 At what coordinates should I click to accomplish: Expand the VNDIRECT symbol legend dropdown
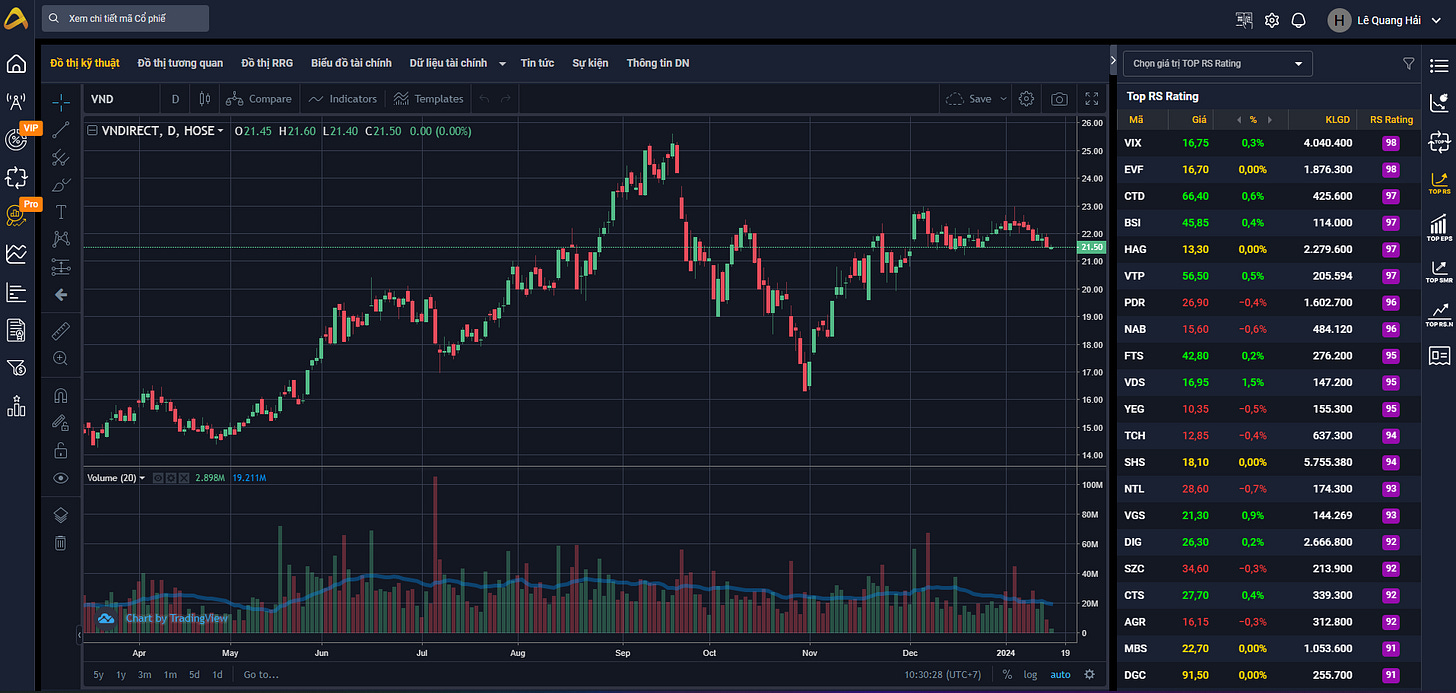220,131
